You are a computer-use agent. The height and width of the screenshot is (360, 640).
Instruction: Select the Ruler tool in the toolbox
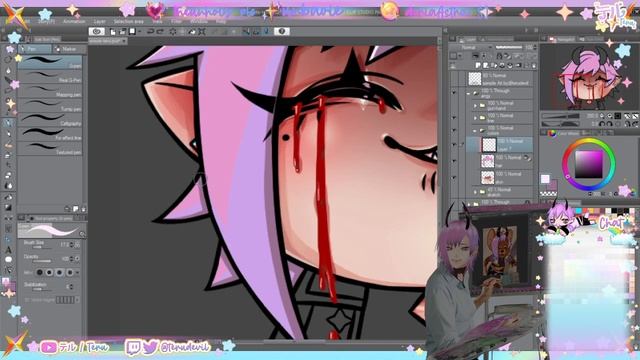(8, 239)
